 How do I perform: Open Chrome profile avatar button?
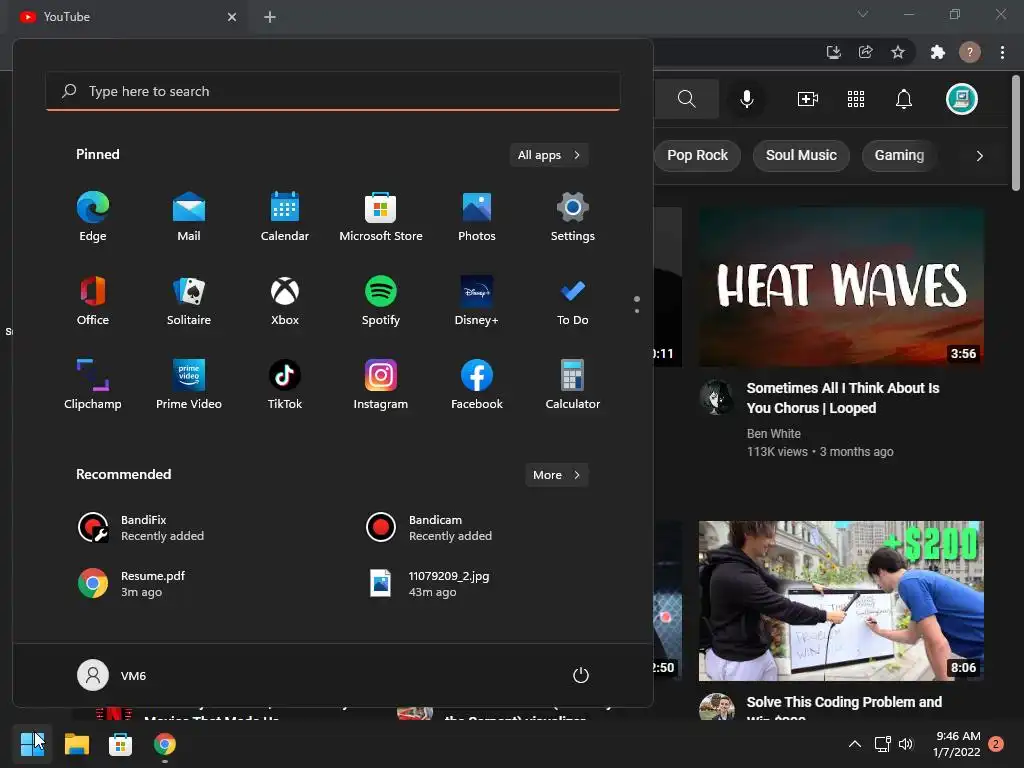coord(970,52)
